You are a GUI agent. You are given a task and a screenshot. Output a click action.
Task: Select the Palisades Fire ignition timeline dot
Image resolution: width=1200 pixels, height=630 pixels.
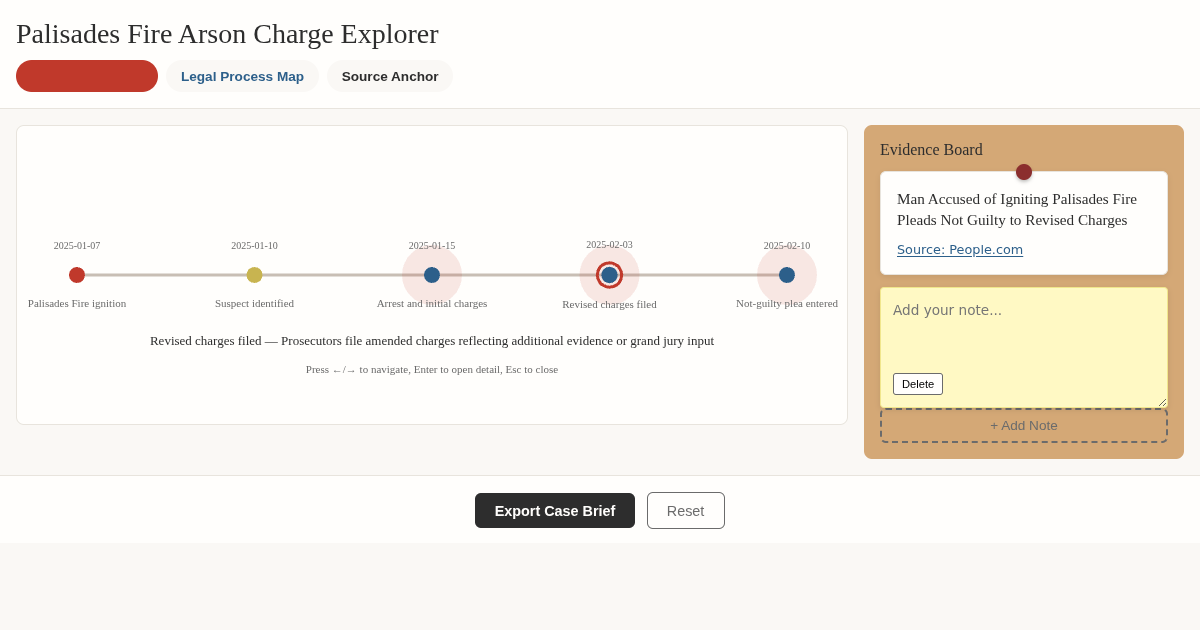77,275
